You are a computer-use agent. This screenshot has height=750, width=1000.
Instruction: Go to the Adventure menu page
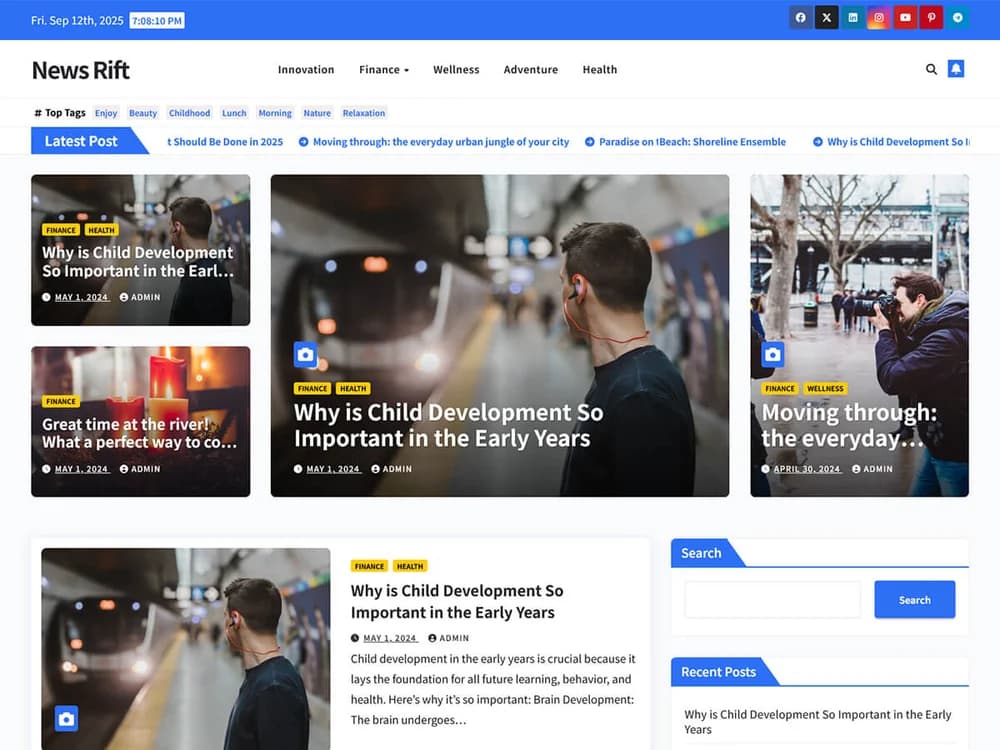tap(530, 70)
